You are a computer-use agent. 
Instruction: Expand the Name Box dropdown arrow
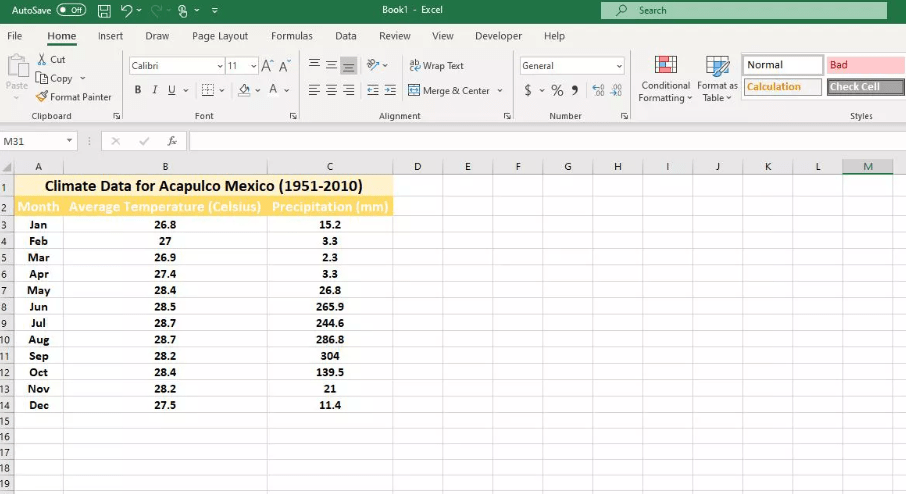click(69, 141)
